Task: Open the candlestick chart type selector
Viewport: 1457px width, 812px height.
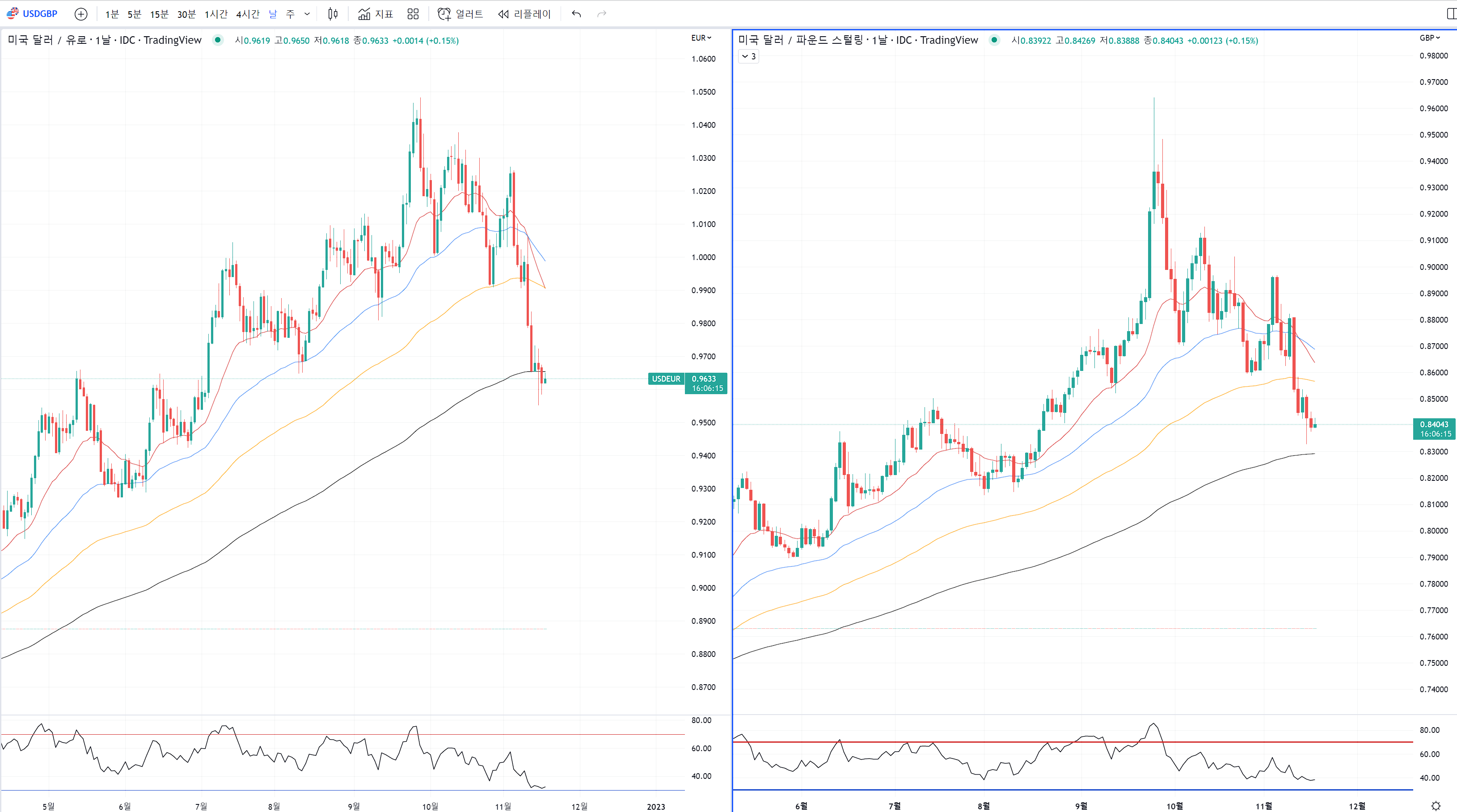Action: pyautogui.click(x=333, y=14)
